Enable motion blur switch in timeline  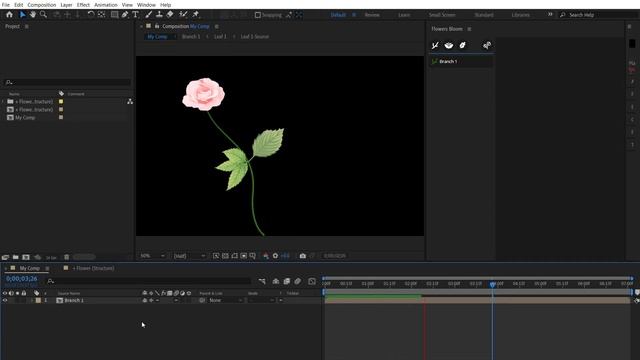pos(298,281)
